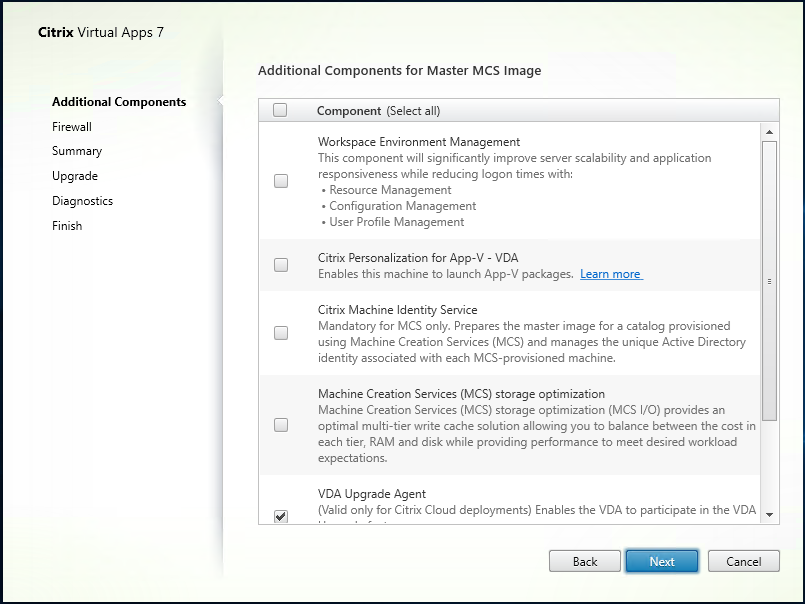Check MCS storage optimization checkbox

281,425
